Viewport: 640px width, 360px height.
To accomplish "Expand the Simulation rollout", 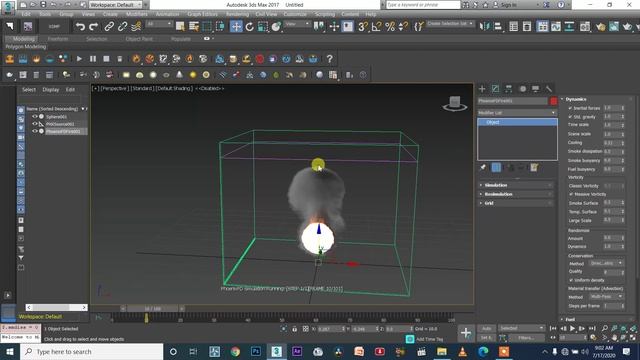I will point(516,185).
